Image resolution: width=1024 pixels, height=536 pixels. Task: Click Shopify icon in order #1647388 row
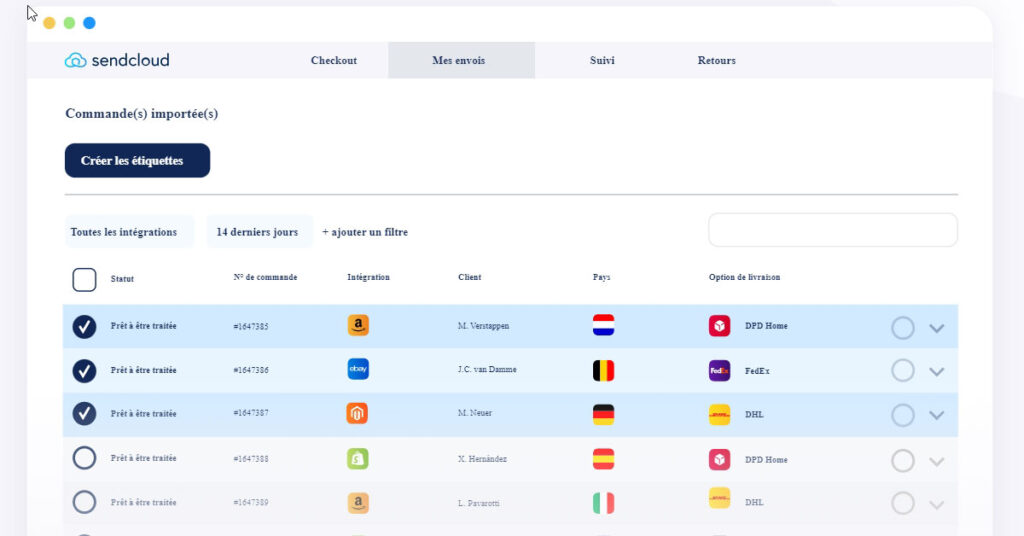(x=357, y=458)
